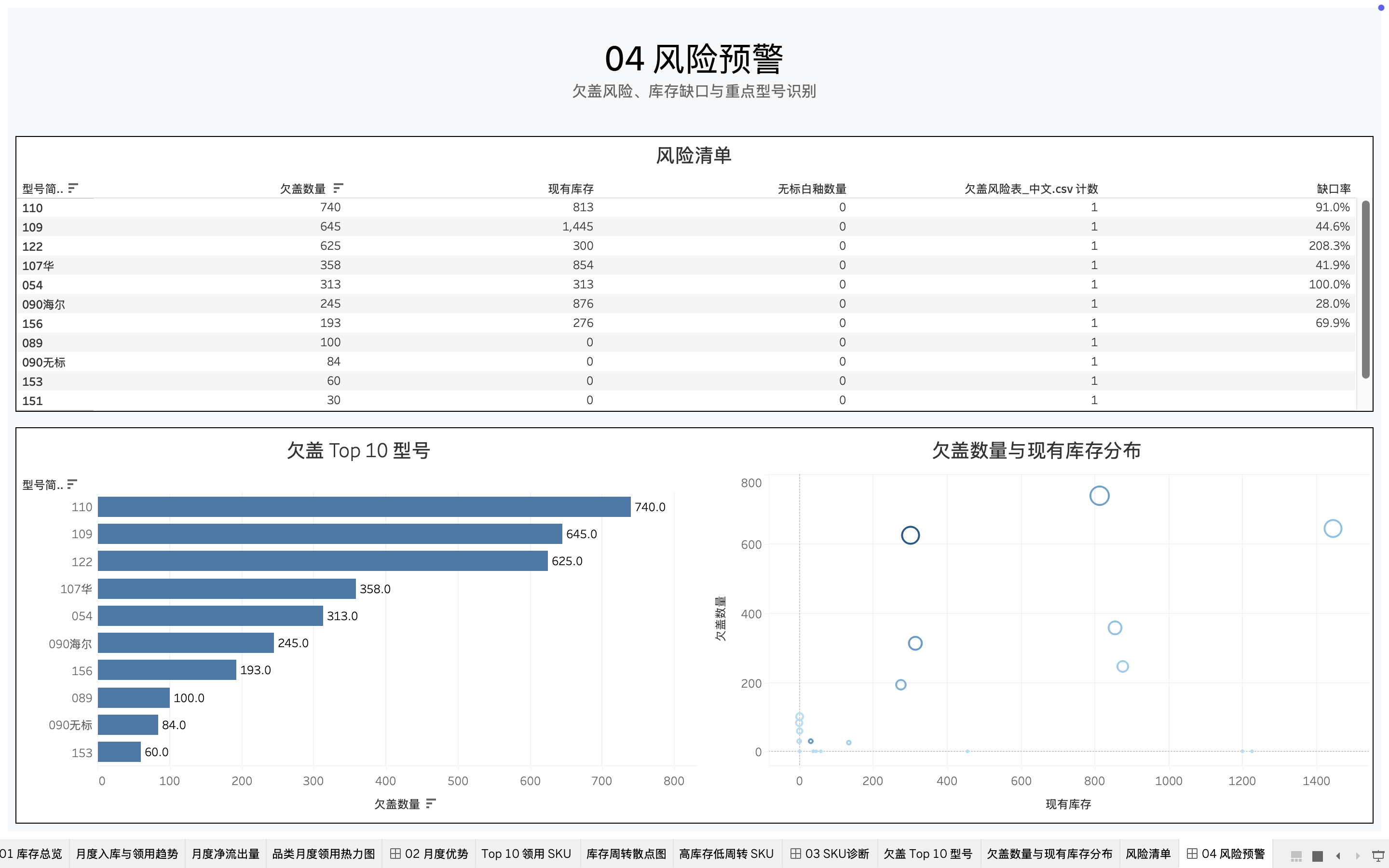This screenshot has width=1389, height=868.
Task: Click the 缺口率 column header
Action: 1333,188
